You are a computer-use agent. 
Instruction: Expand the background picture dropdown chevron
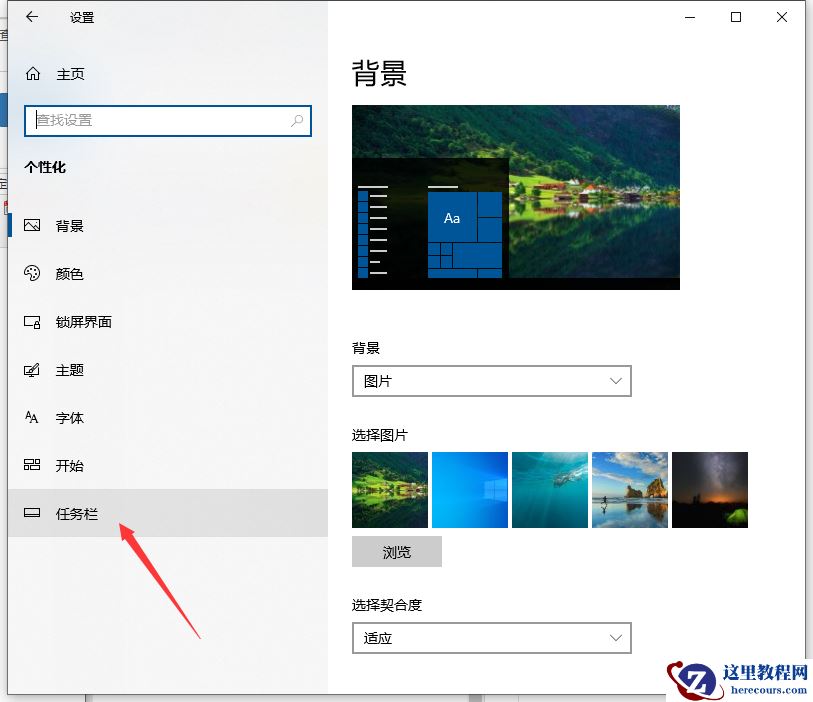coord(617,381)
